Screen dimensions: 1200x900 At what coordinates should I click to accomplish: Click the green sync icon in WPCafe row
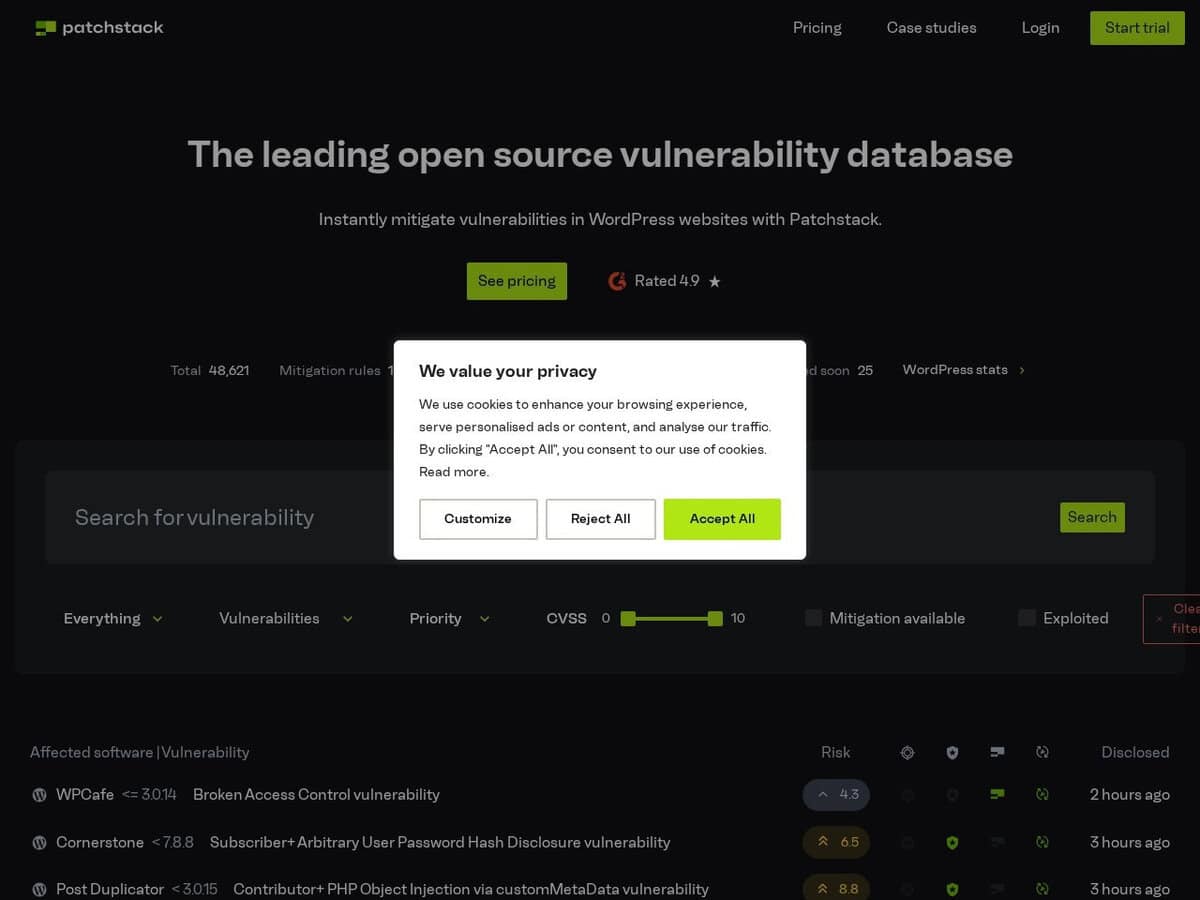(1042, 795)
